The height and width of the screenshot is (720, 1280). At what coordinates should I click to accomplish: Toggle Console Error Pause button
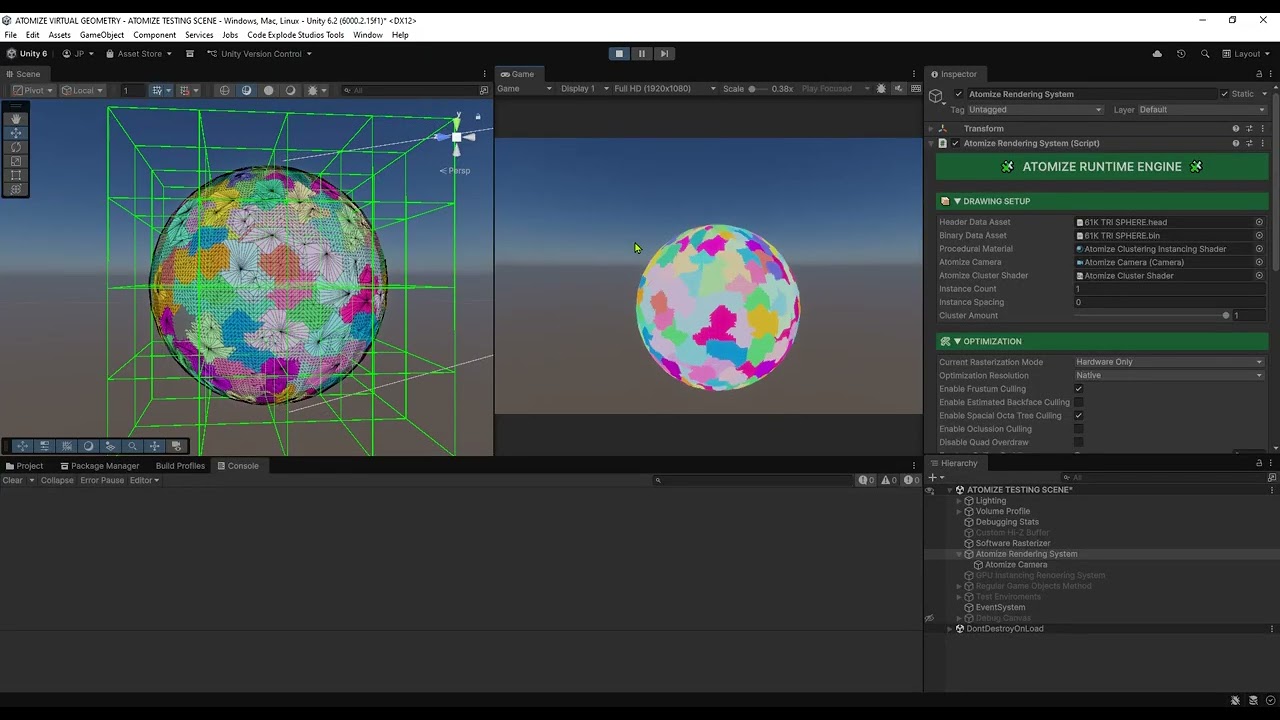click(x=102, y=480)
